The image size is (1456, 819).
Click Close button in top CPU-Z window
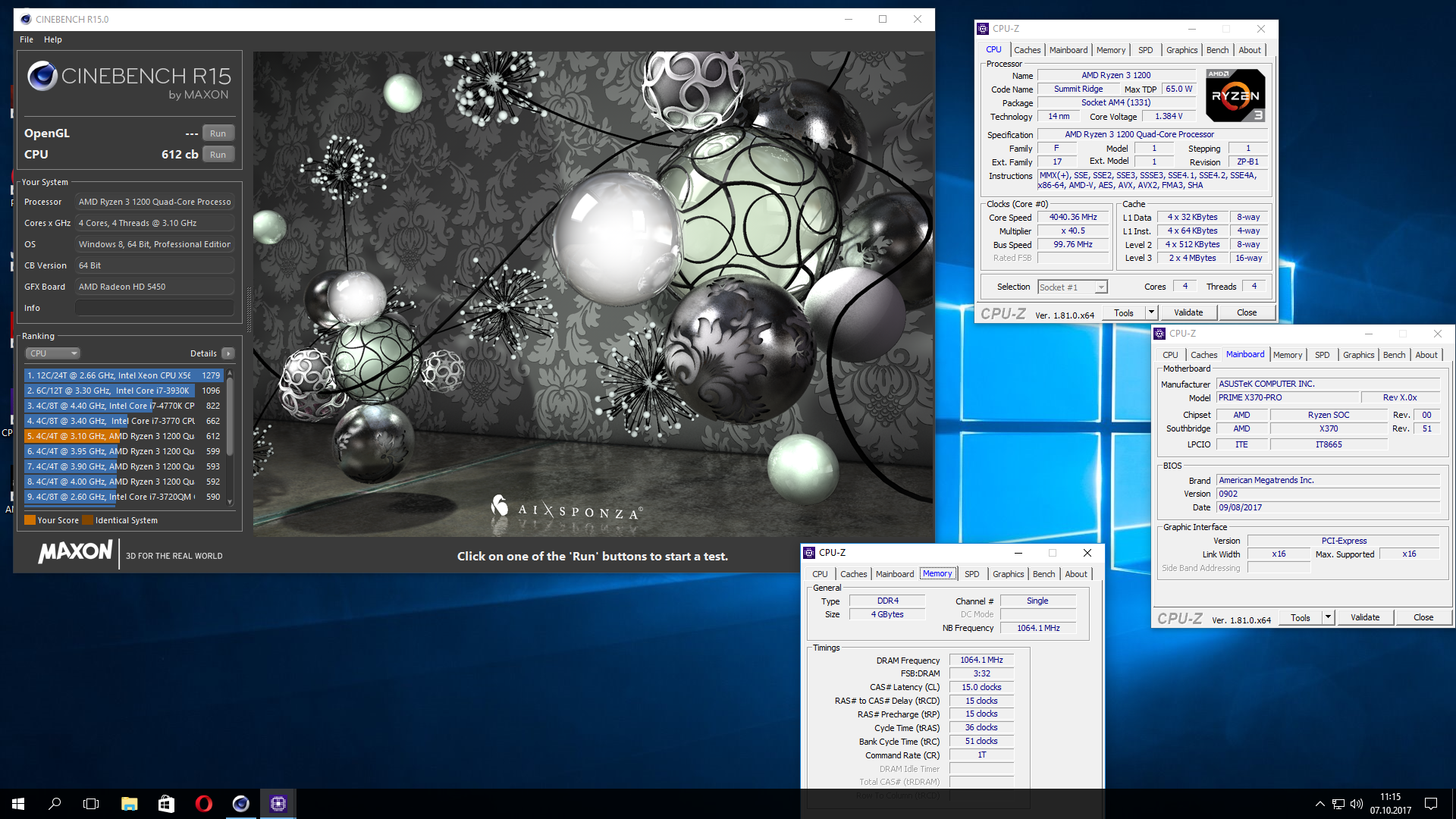[x=1247, y=312]
